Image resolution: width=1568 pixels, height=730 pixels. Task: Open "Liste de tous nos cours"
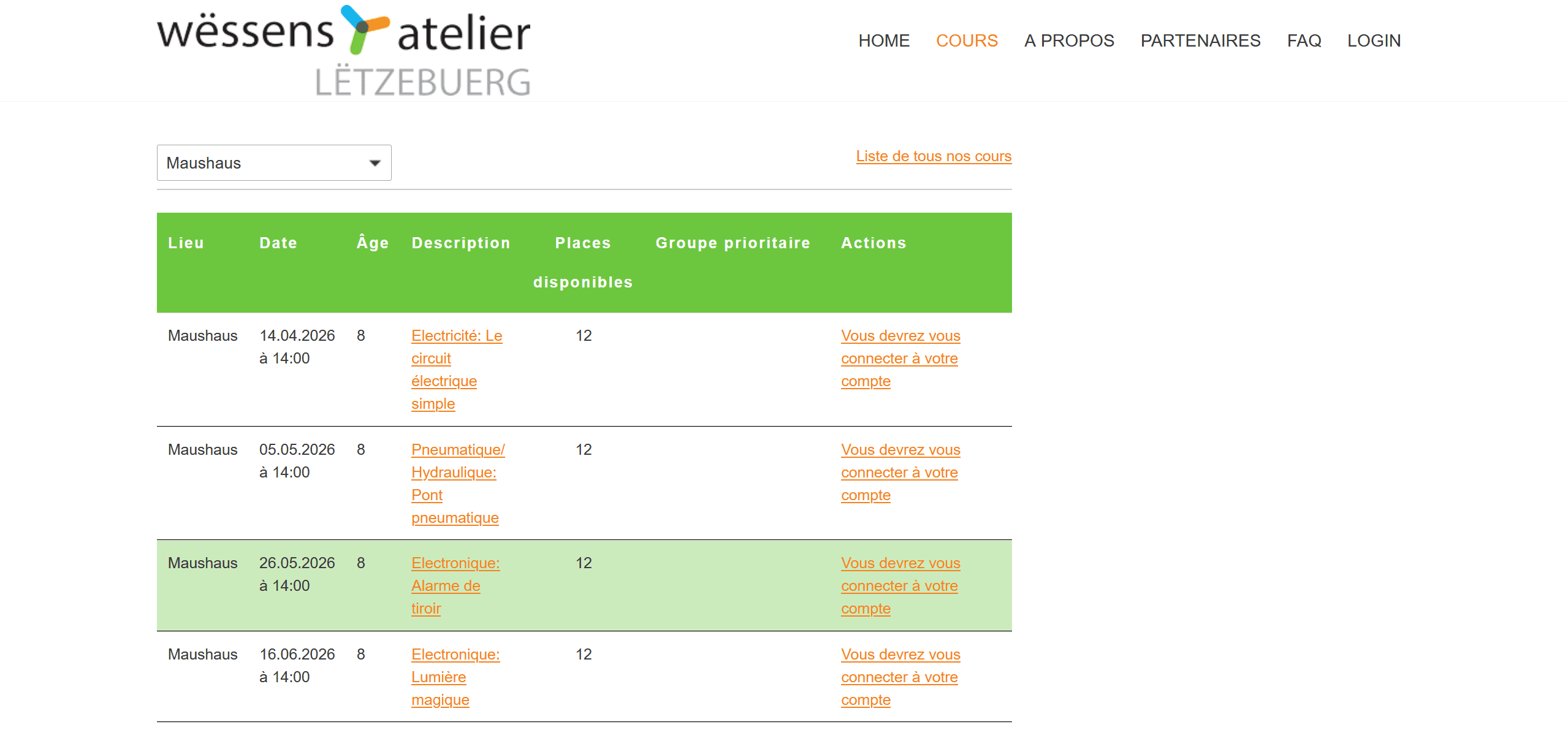click(933, 156)
